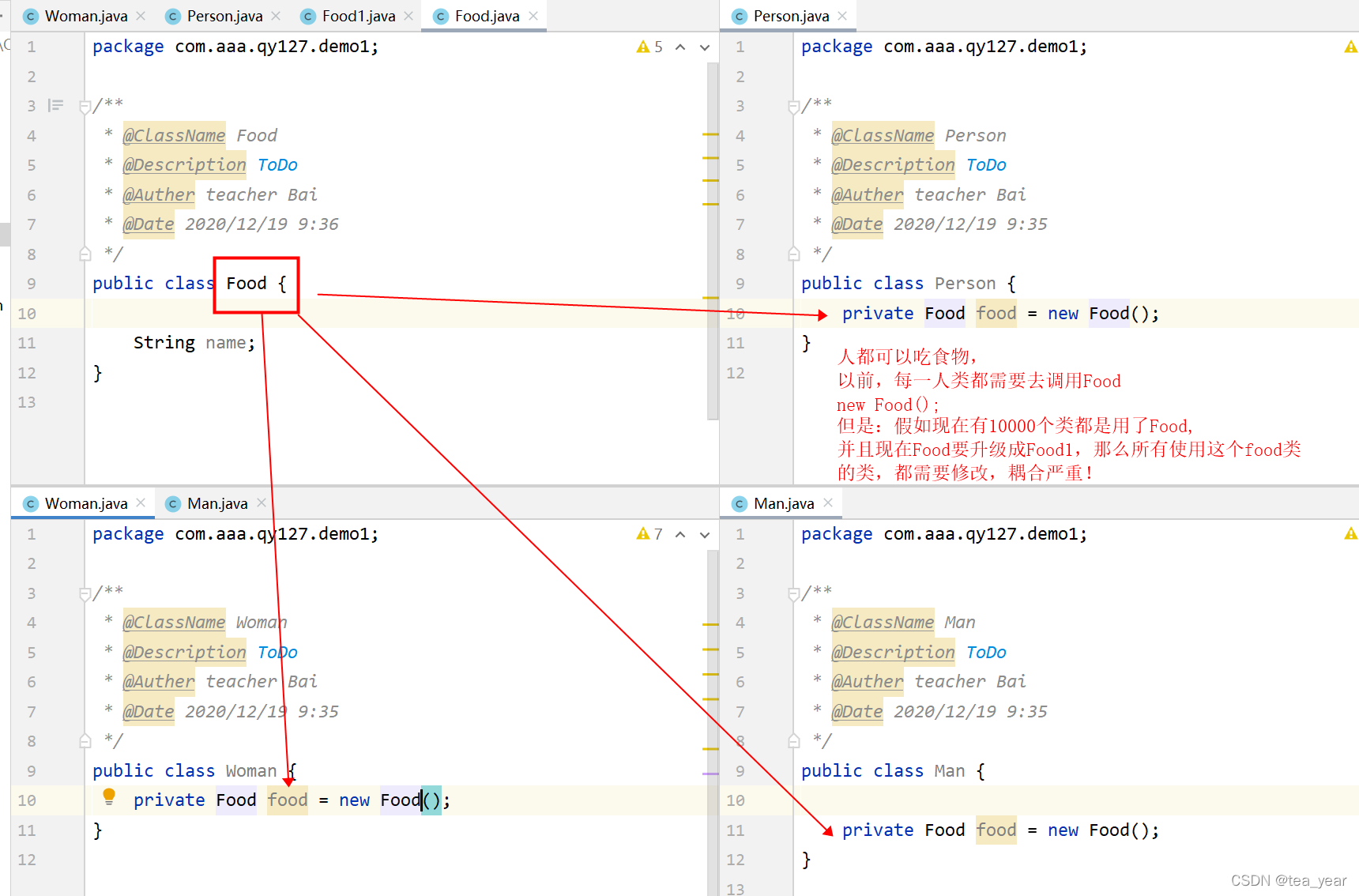Close the Food1.java tab
1359x896 pixels.
(408, 16)
